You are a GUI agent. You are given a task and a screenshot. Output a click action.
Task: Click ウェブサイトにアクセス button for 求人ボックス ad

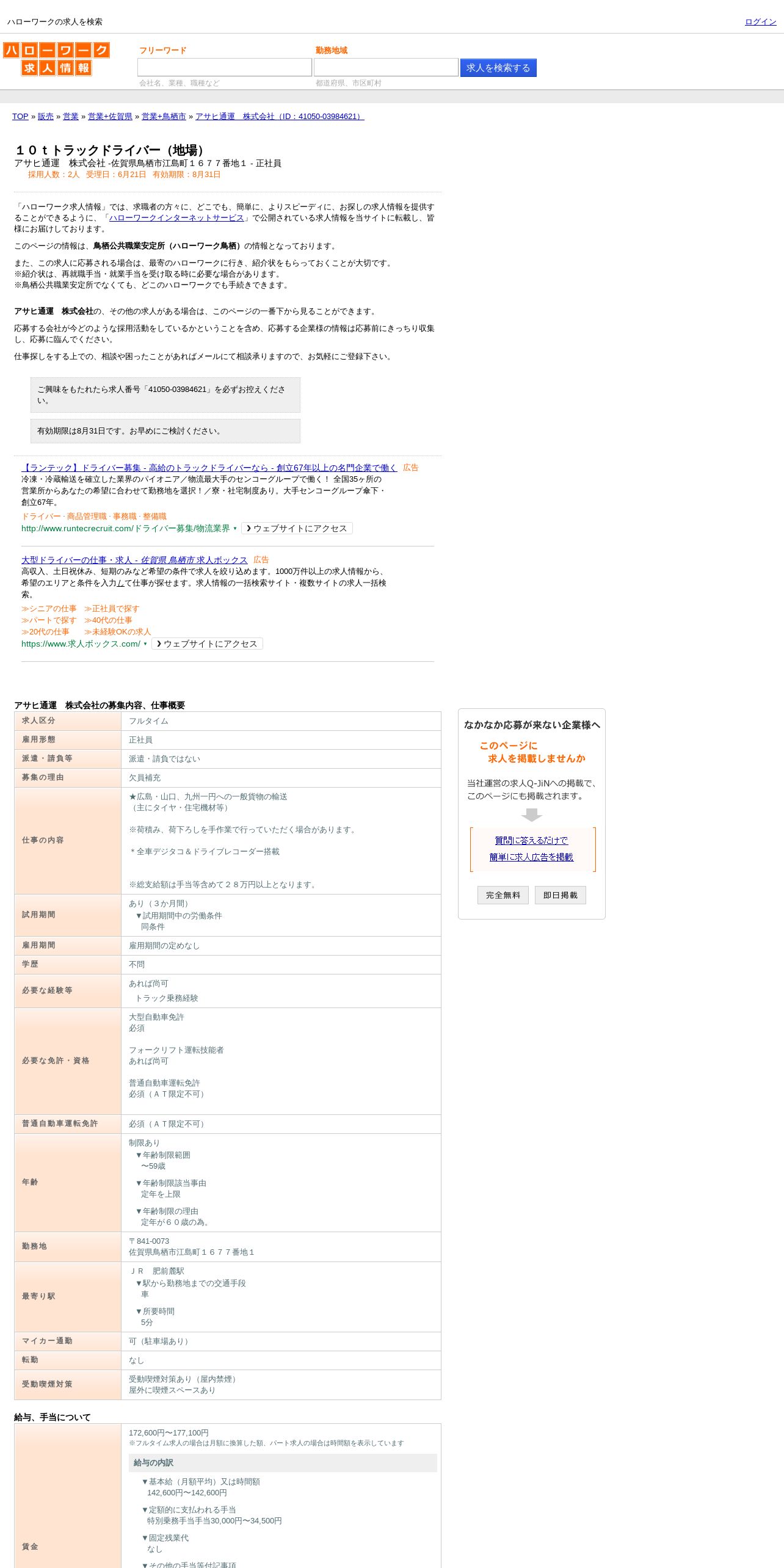[x=207, y=644]
